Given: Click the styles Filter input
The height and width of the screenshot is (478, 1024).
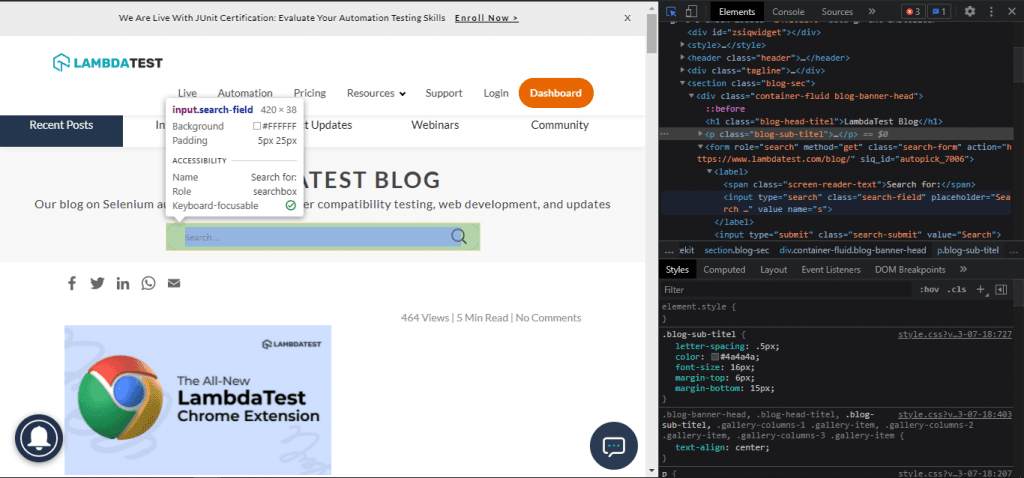Looking at the screenshot, I should click(784, 289).
